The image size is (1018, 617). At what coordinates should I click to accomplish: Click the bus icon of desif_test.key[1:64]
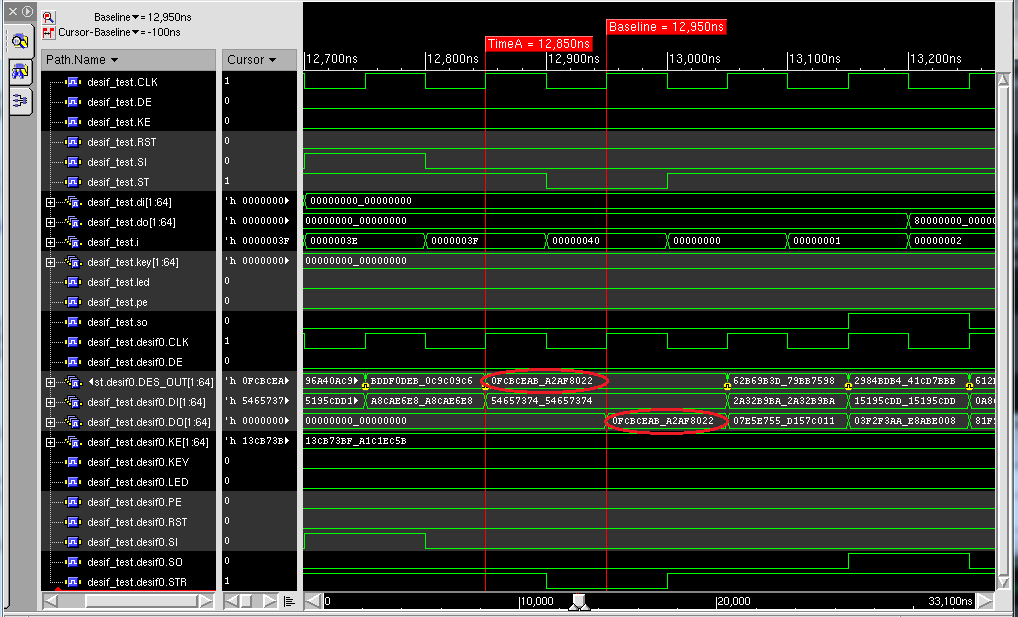(x=72, y=262)
